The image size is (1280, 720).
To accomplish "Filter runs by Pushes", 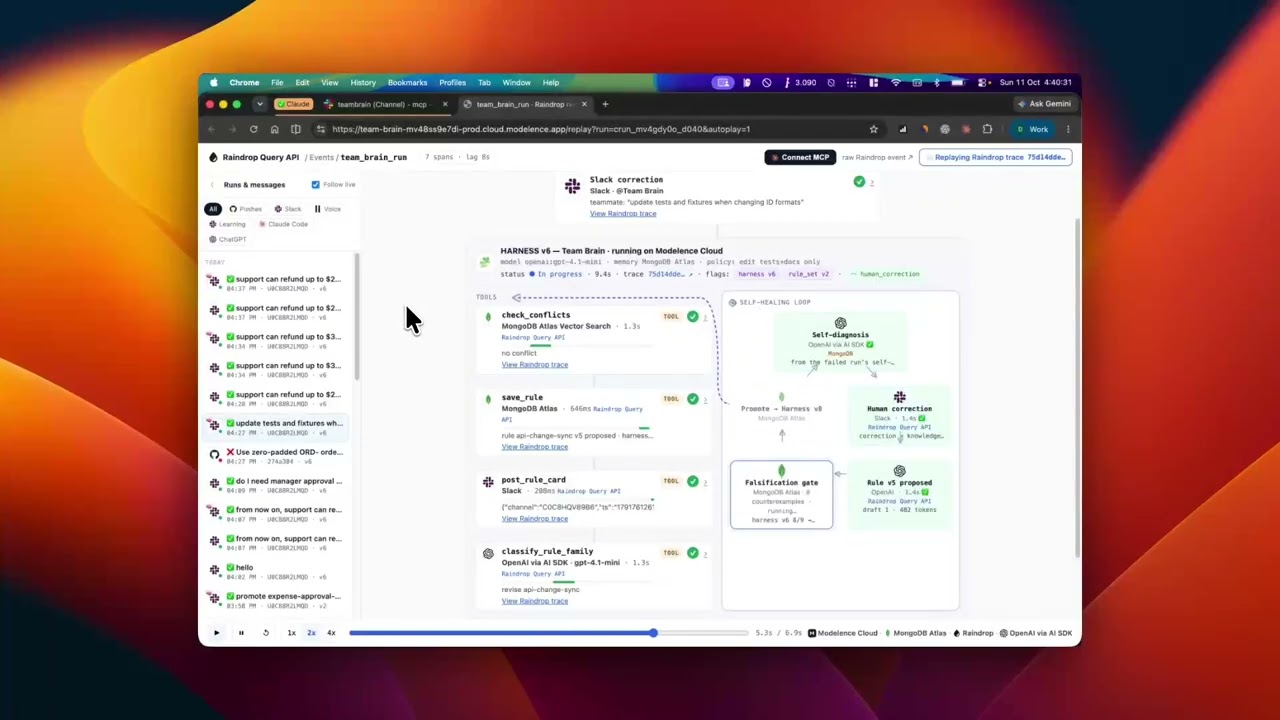I will [x=245, y=209].
